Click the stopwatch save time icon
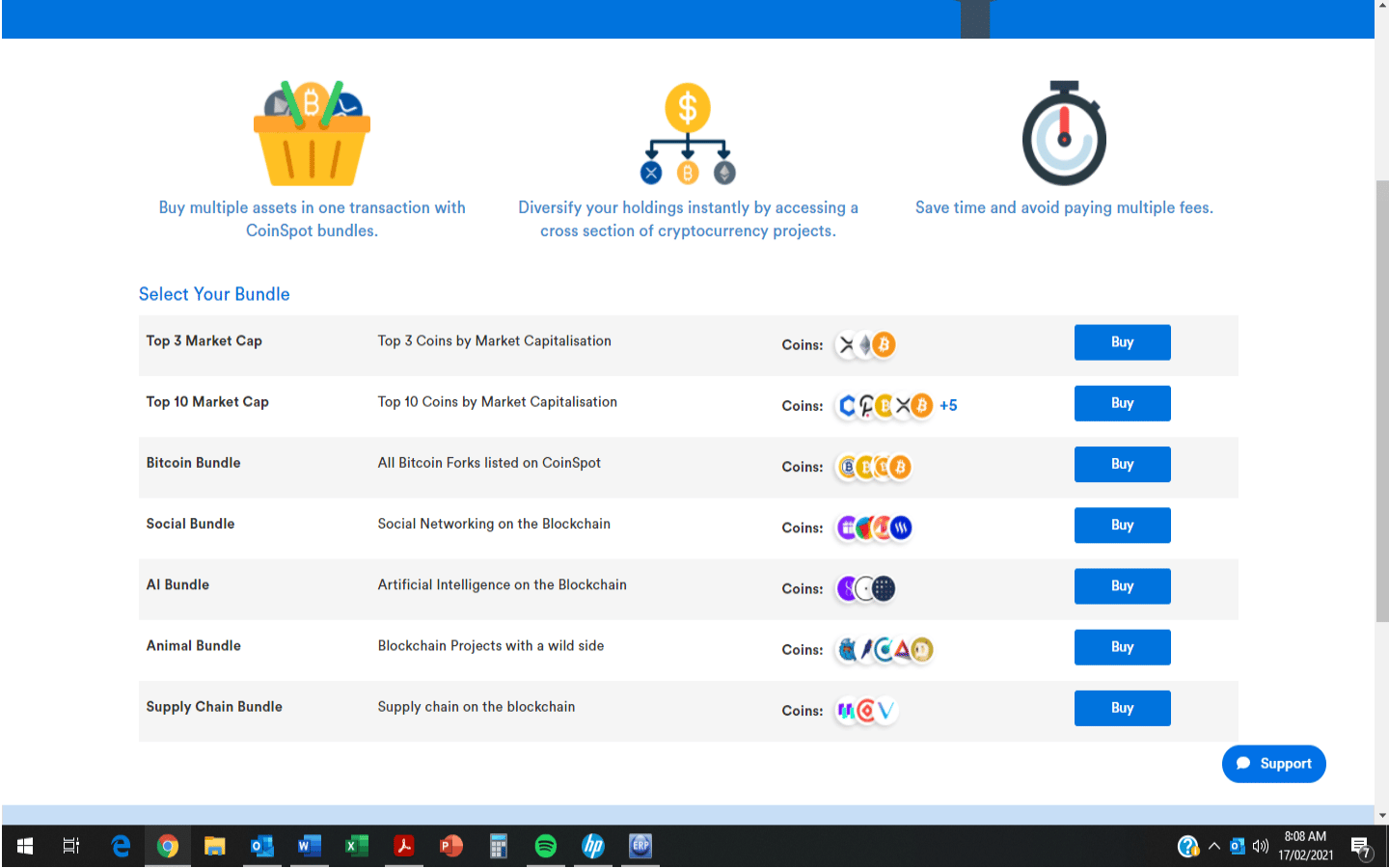 point(1064,133)
